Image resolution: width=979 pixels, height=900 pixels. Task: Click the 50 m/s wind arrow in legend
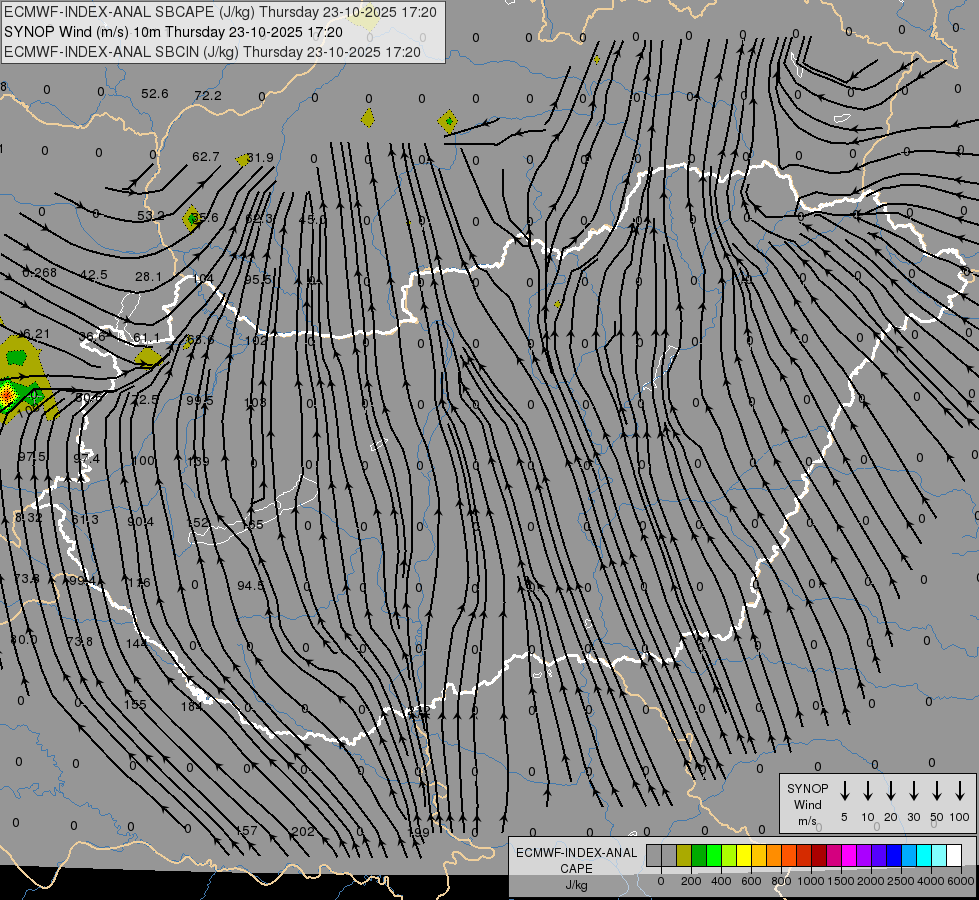point(937,791)
